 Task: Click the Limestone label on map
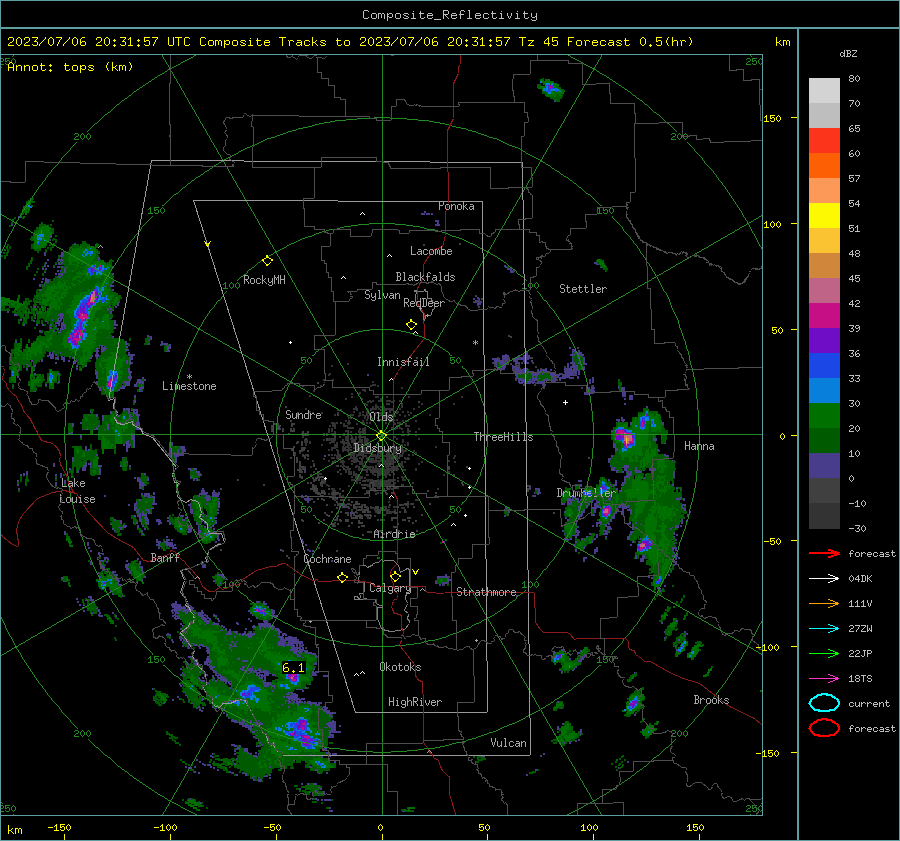pyautogui.click(x=189, y=386)
